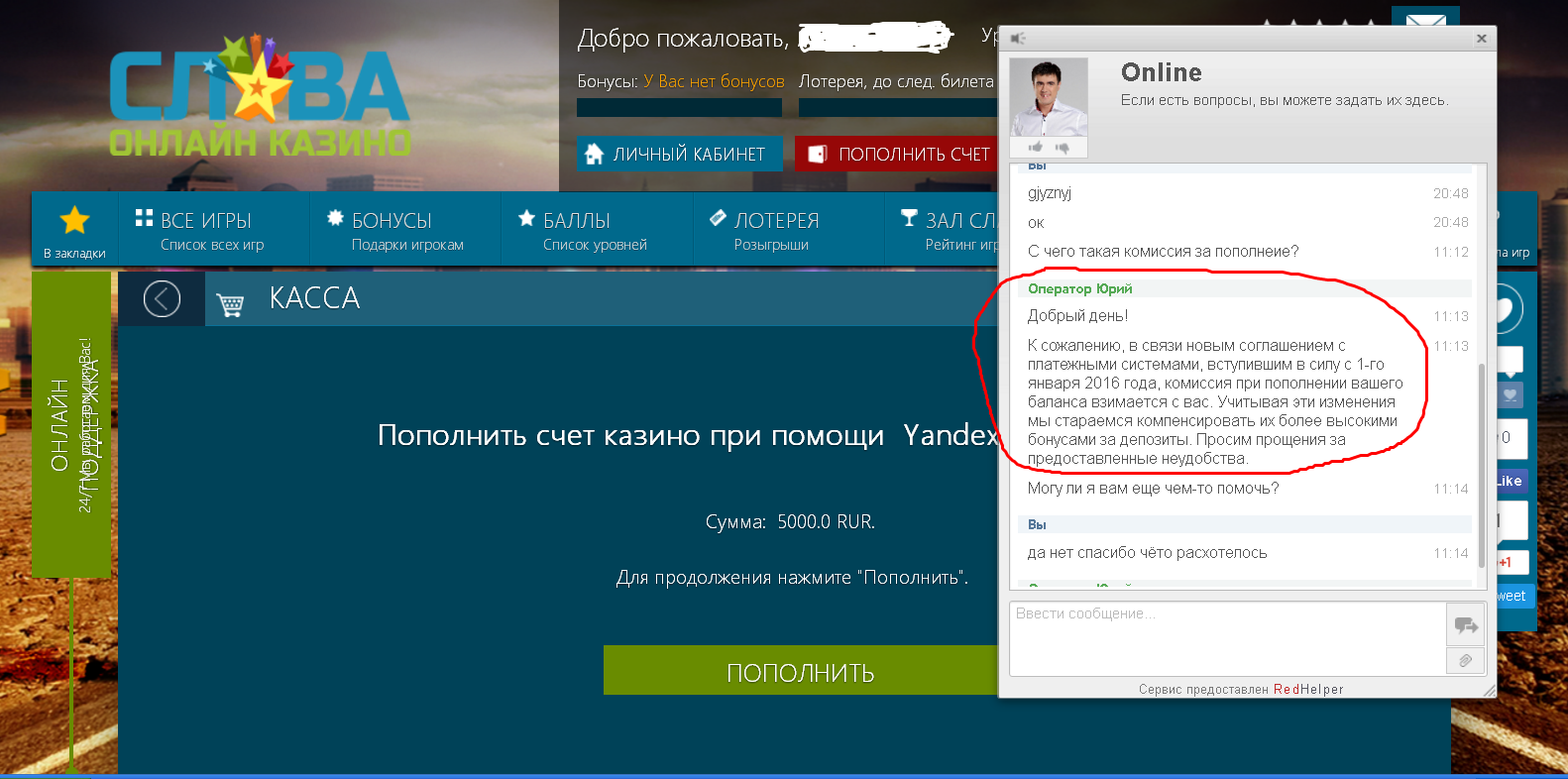Click the Слава онлайн казино logo

(260, 97)
